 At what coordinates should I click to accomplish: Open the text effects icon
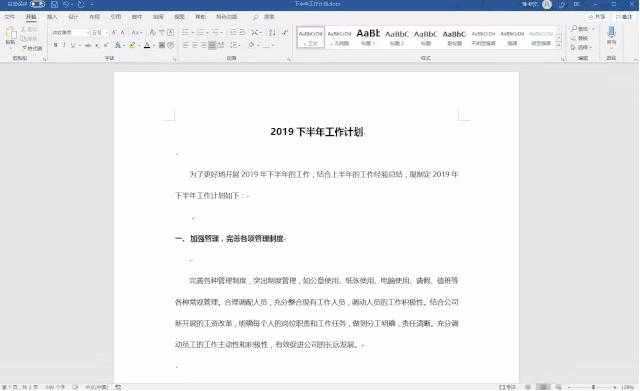click(x=118, y=45)
